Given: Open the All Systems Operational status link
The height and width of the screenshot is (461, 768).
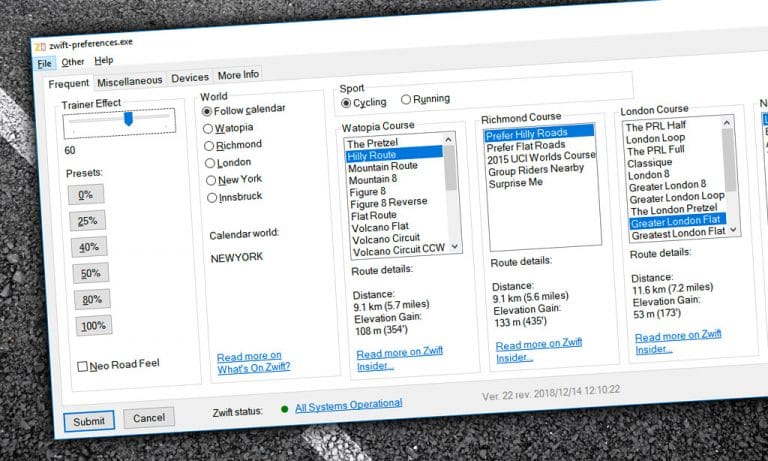Looking at the screenshot, I should pyautogui.click(x=349, y=405).
